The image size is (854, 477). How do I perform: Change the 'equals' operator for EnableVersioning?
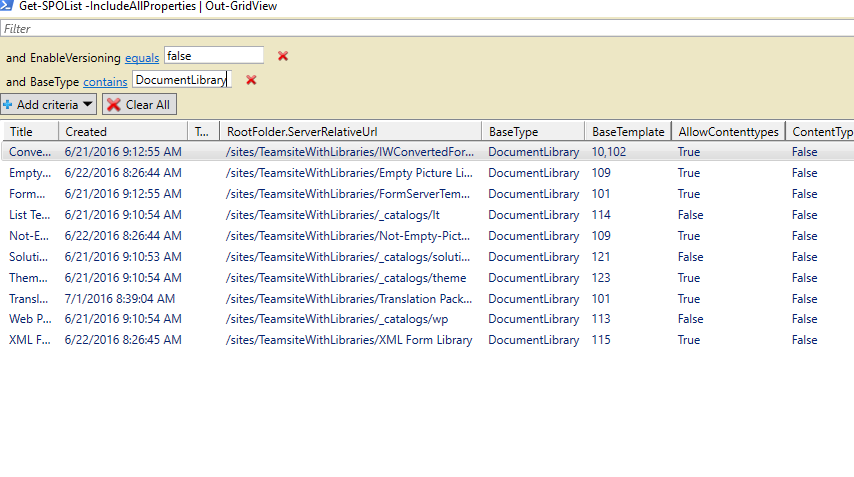tap(142, 58)
